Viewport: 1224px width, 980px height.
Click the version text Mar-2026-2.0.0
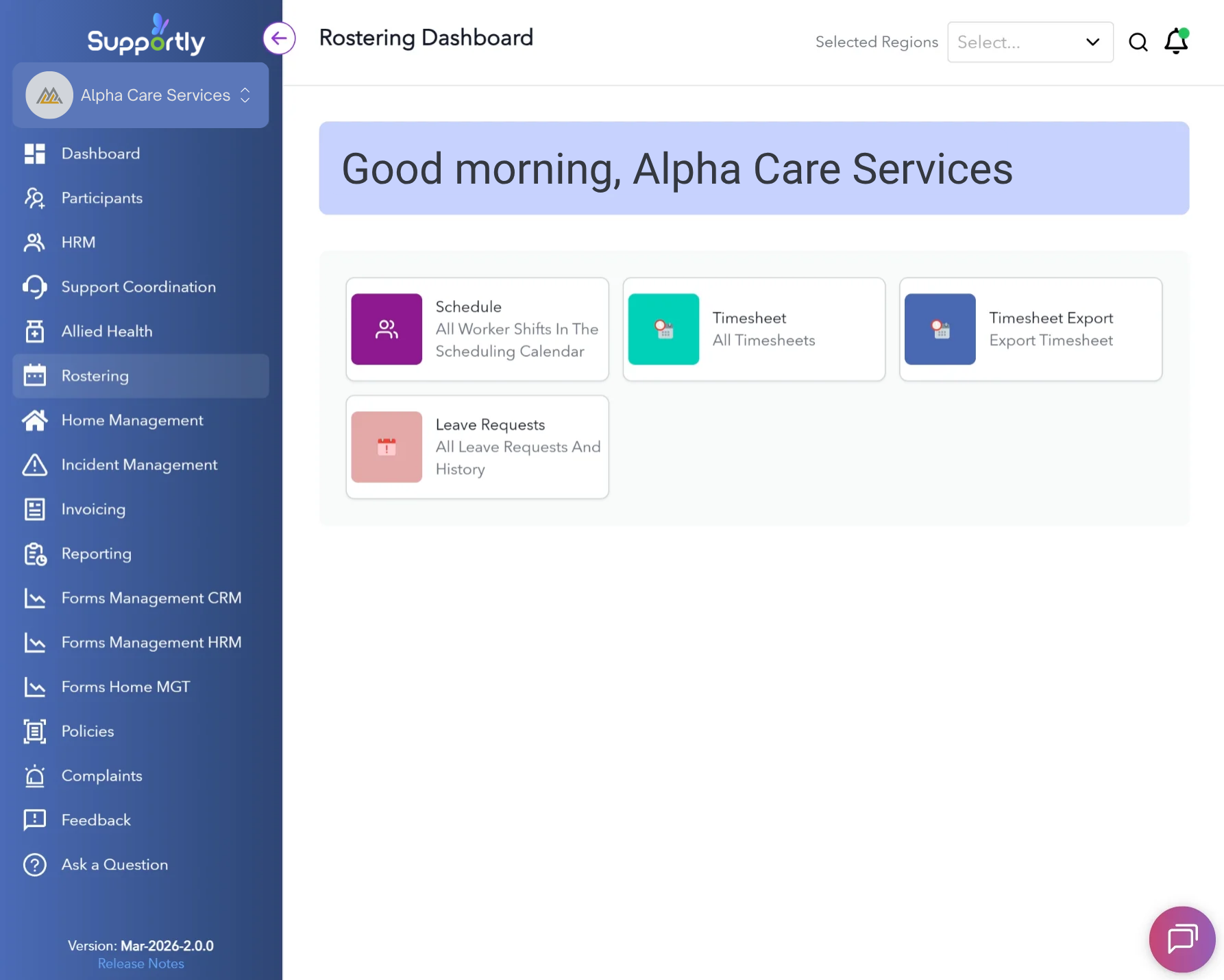[x=167, y=946]
